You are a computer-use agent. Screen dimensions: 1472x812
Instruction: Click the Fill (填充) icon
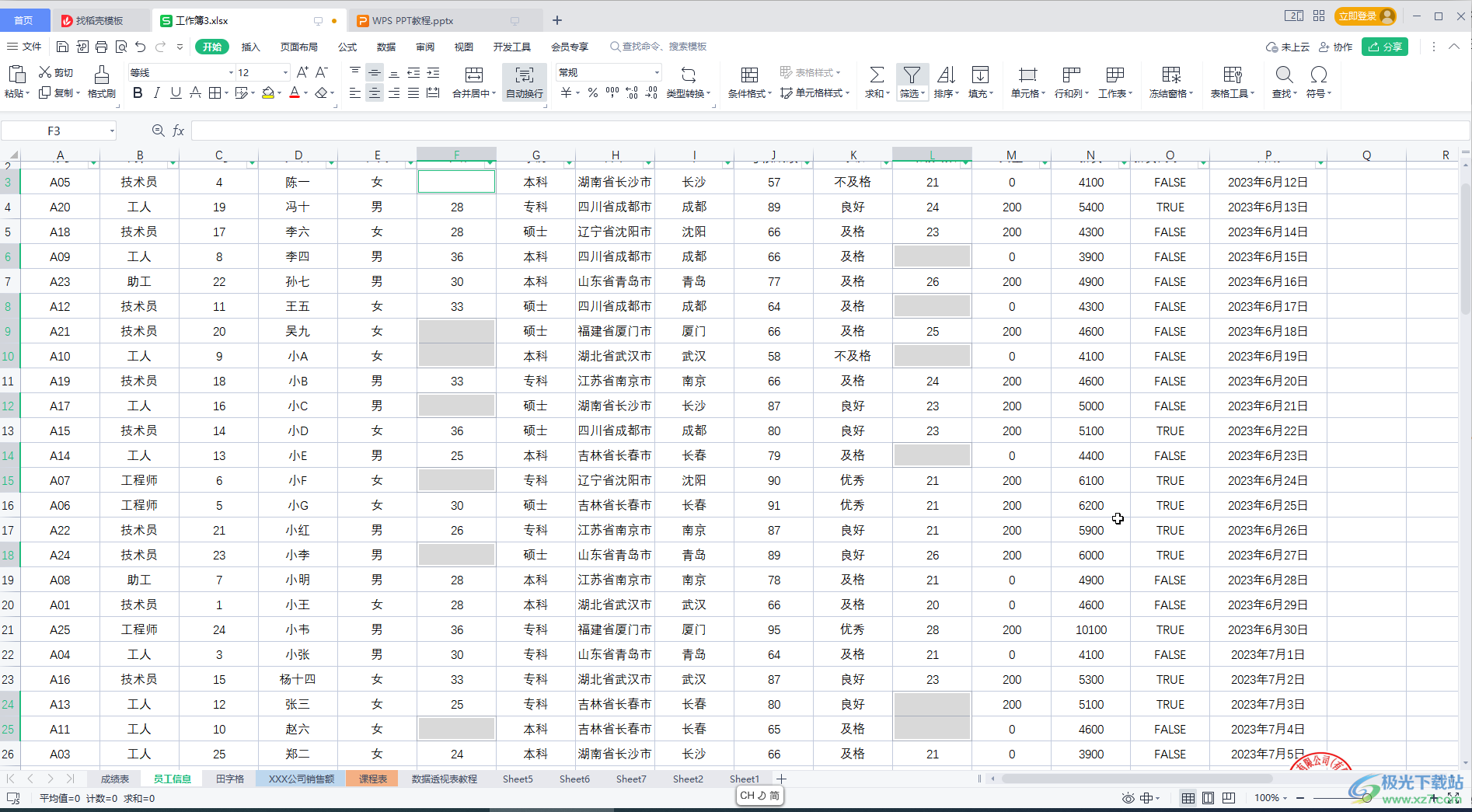[x=981, y=75]
